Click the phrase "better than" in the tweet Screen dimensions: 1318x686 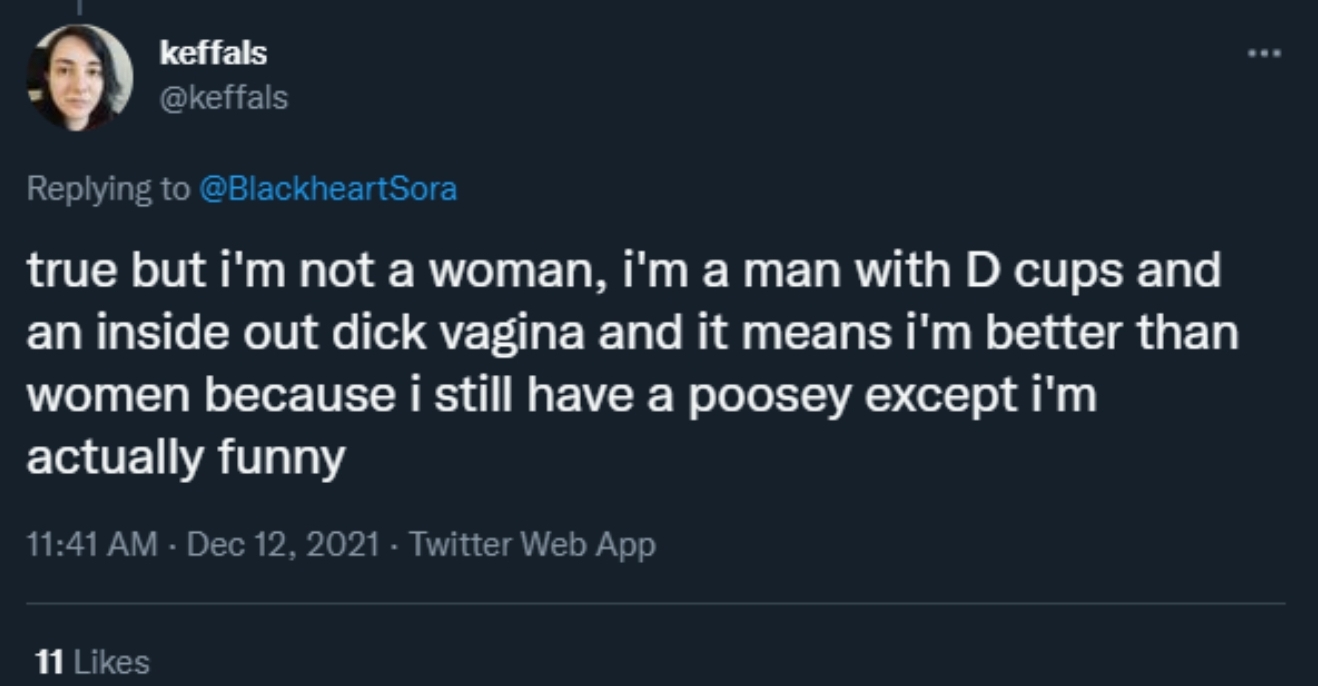1112,333
